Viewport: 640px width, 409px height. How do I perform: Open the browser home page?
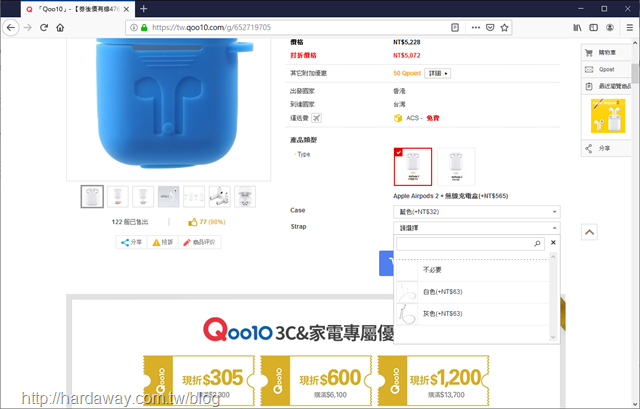click(x=60, y=27)
